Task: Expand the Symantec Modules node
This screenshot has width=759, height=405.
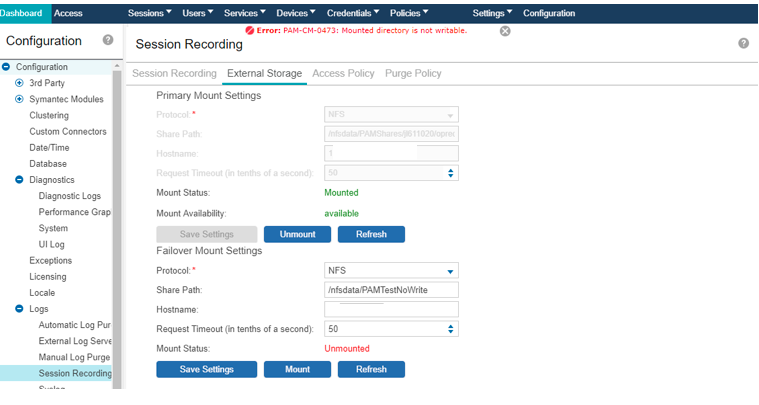Action: [x=19, y=99]
